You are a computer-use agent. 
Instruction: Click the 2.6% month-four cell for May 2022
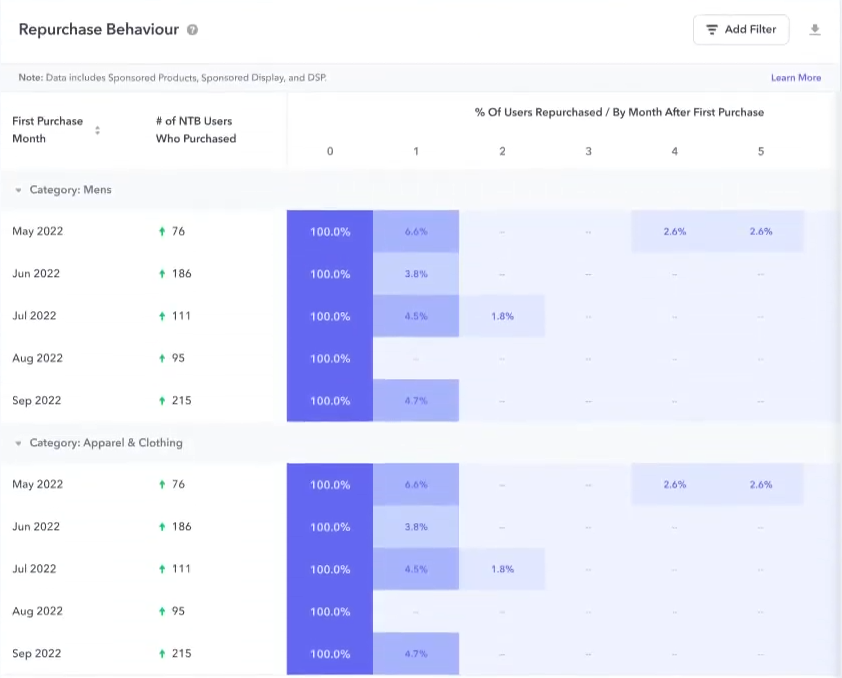(674, 231)
